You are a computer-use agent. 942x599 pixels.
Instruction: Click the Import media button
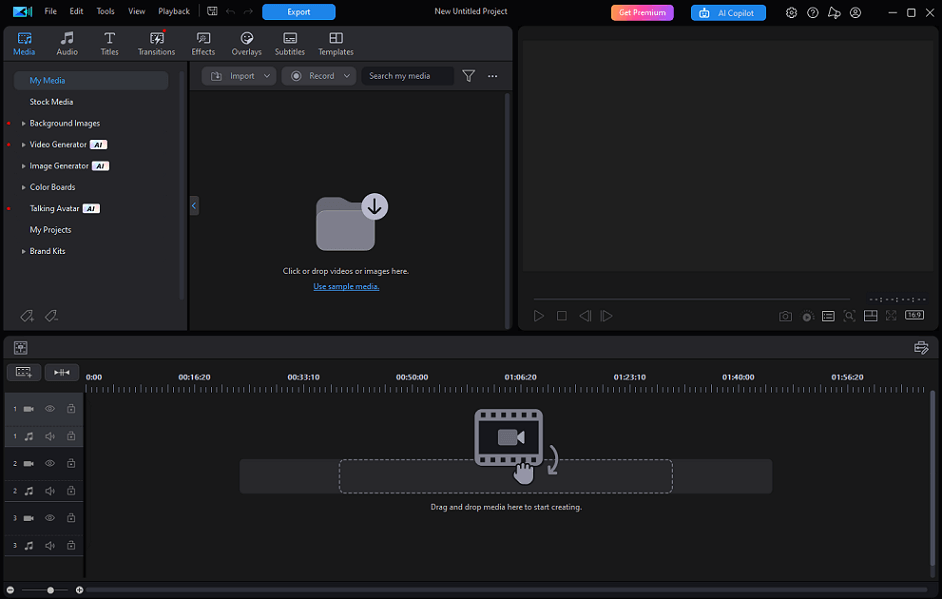tap(233, 76)
